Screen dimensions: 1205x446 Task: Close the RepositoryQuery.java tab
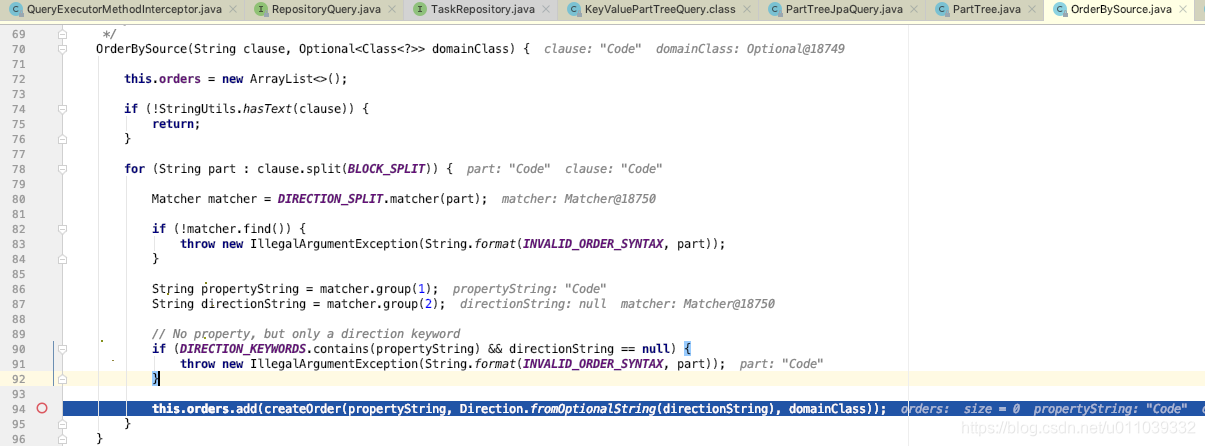[x=393, y=10]
